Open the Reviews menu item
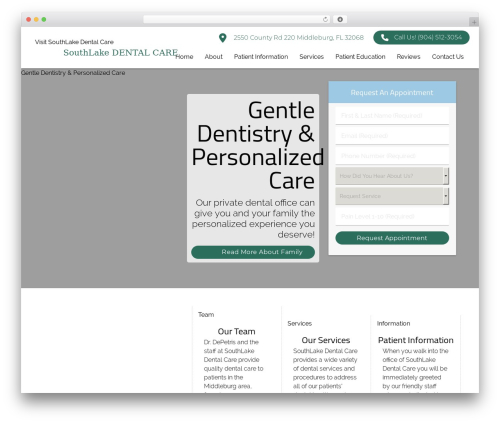This screenshot has height=423, width=500. tap(408, 57)
